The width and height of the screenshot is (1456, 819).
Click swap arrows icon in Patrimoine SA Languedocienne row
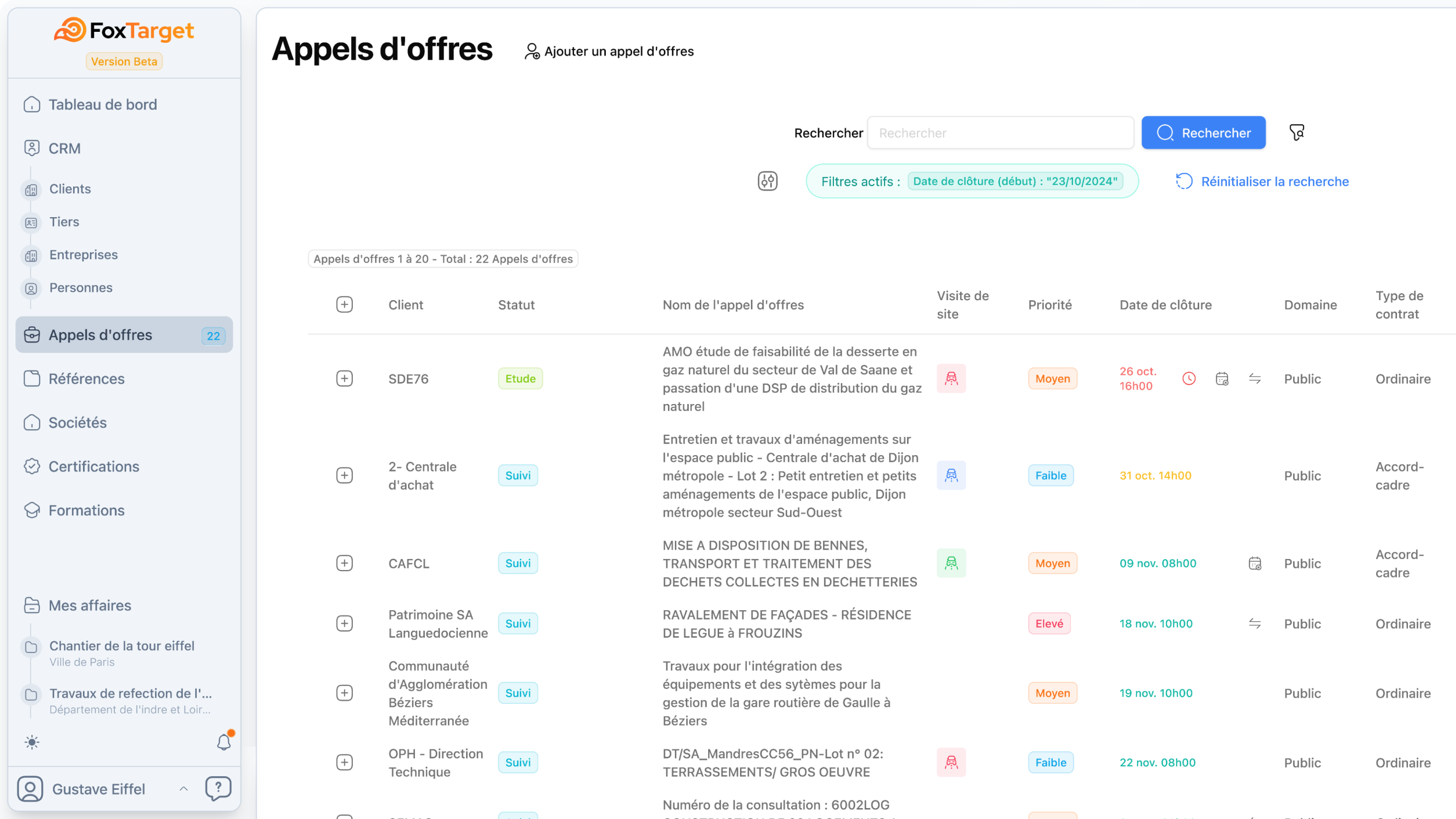click(x=1254, y=623)
